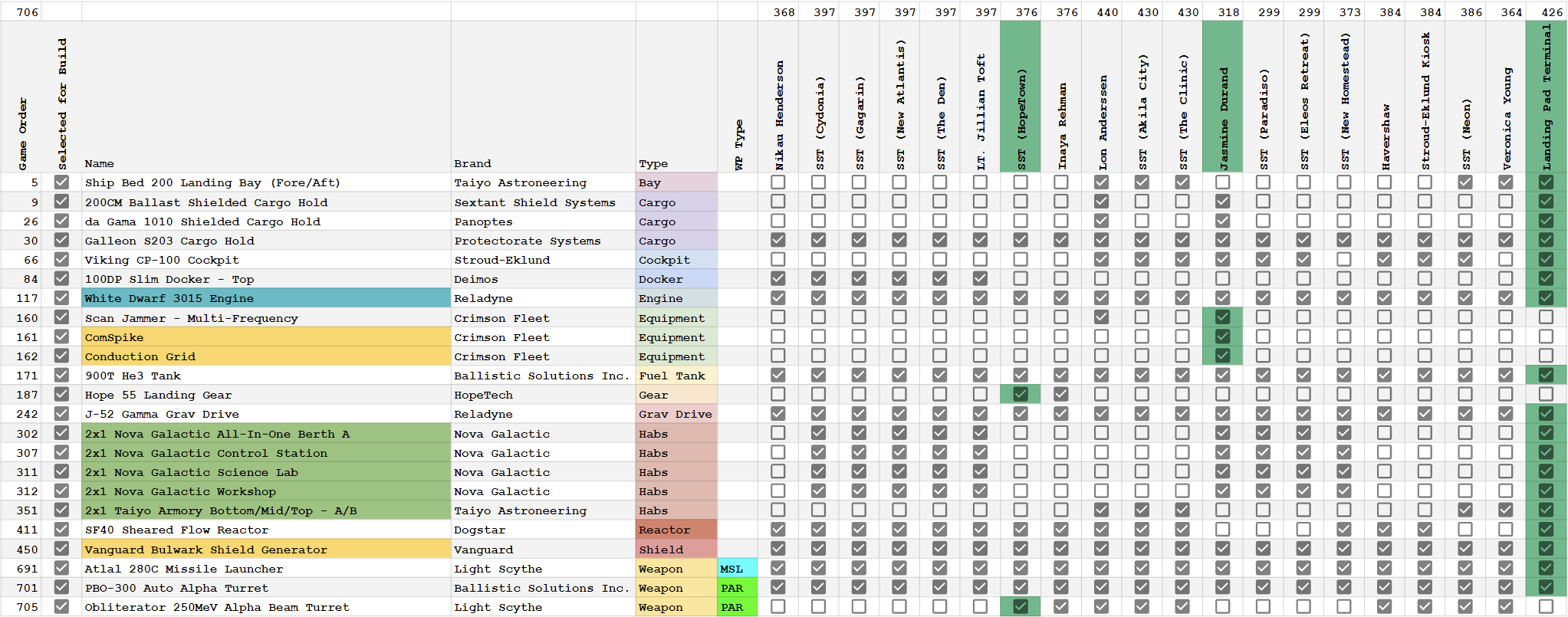
Task: Select the 'ComSpike' name cell
Action: [x=267, y=336]
